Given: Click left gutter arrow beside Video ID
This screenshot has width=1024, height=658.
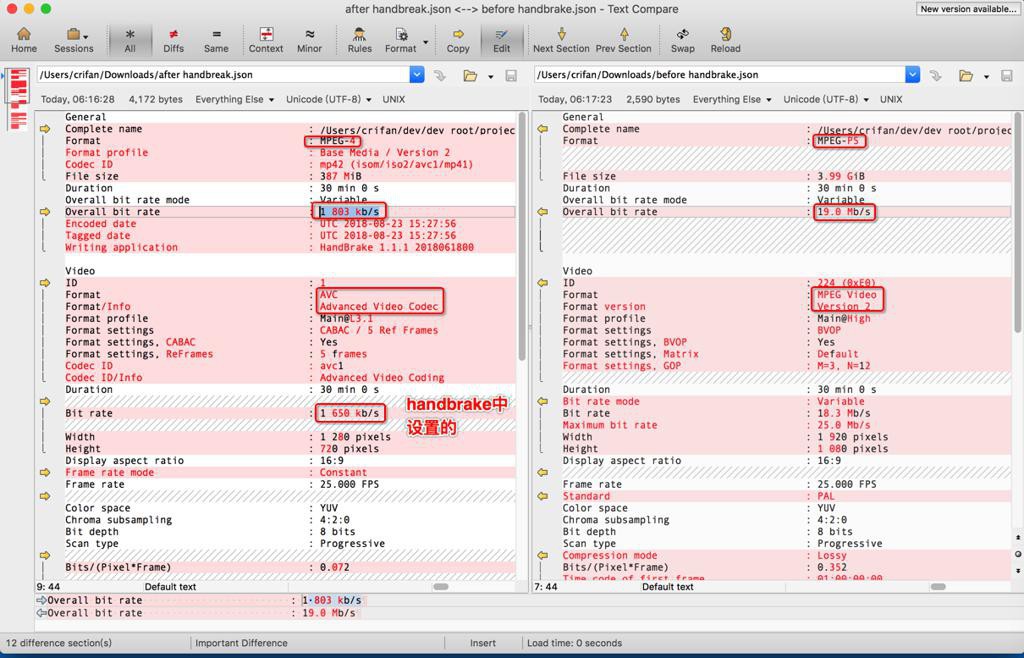Looking at the screenshot, I should click(44, 283).
